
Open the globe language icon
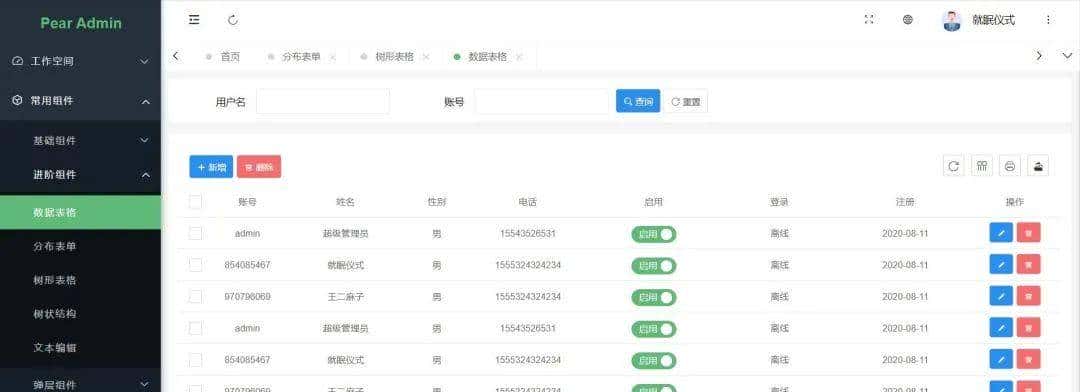coord(908,20)
